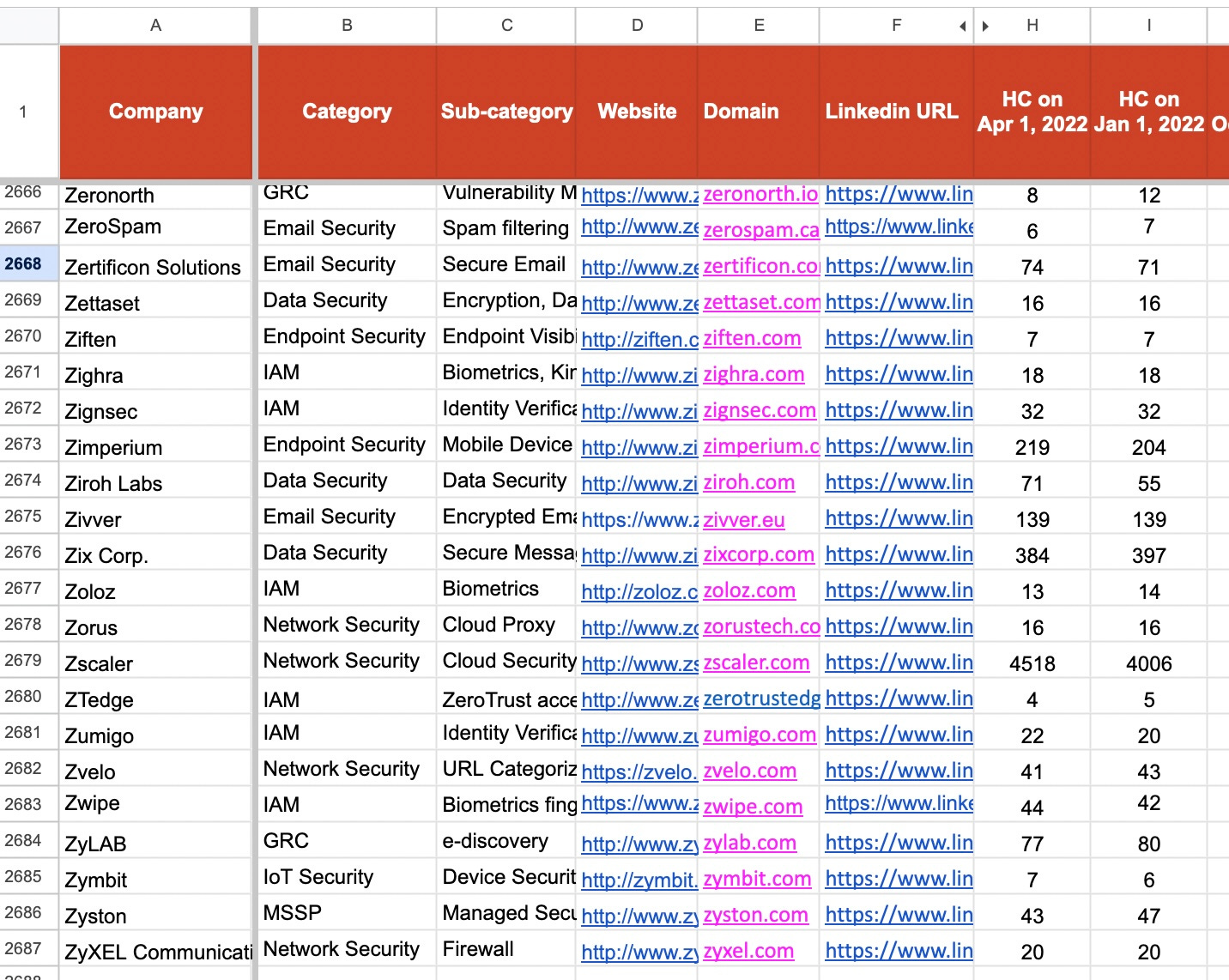Open the zixcorp.com domain link
The width and height of the screenshot is (1229, 980).
point(759,554)
